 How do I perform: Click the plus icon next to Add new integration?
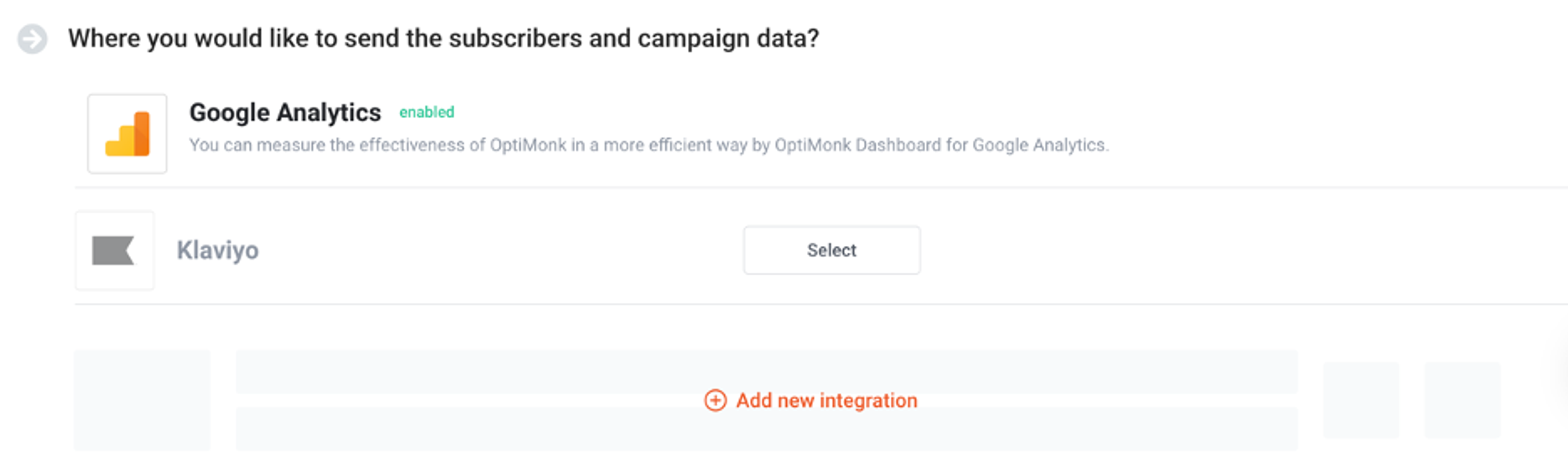point(716,400)
